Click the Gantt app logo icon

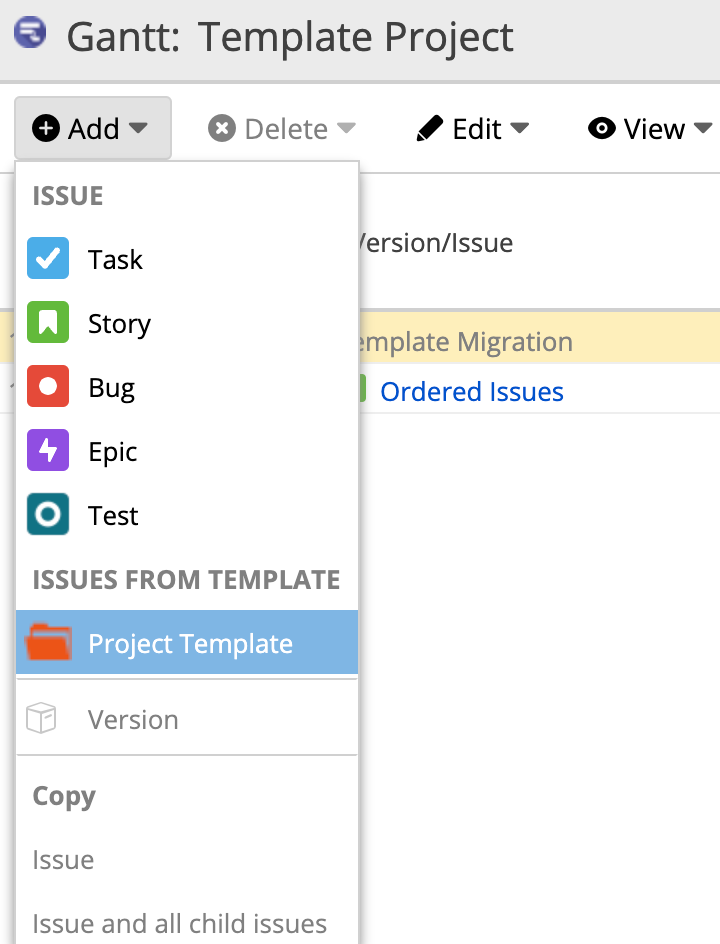(x=31, y=35)
